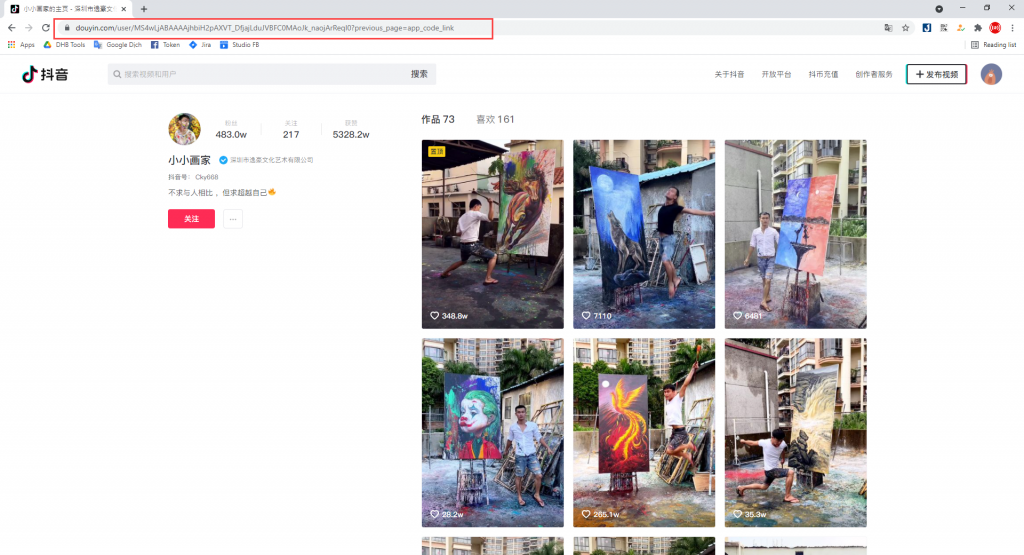Viewport: 1024px width, 555px height.
Task: Click the 5328.2w likes count
Action: tap(351, 135)
